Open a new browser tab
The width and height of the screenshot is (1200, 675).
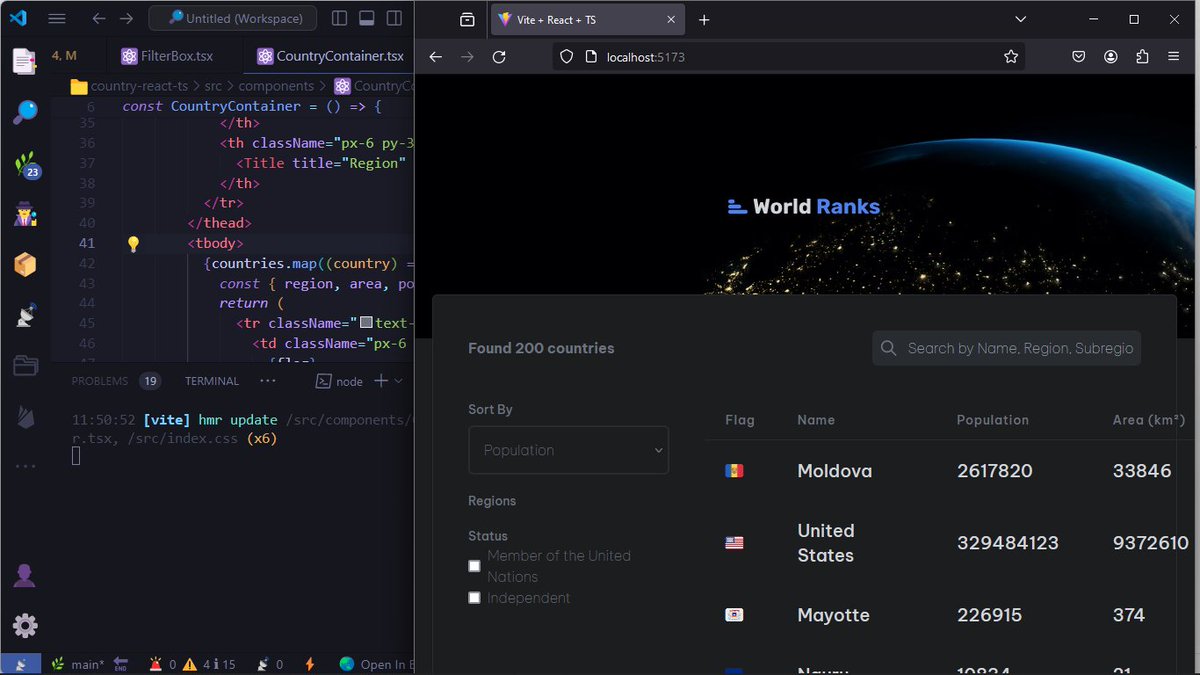coord(704,20)
